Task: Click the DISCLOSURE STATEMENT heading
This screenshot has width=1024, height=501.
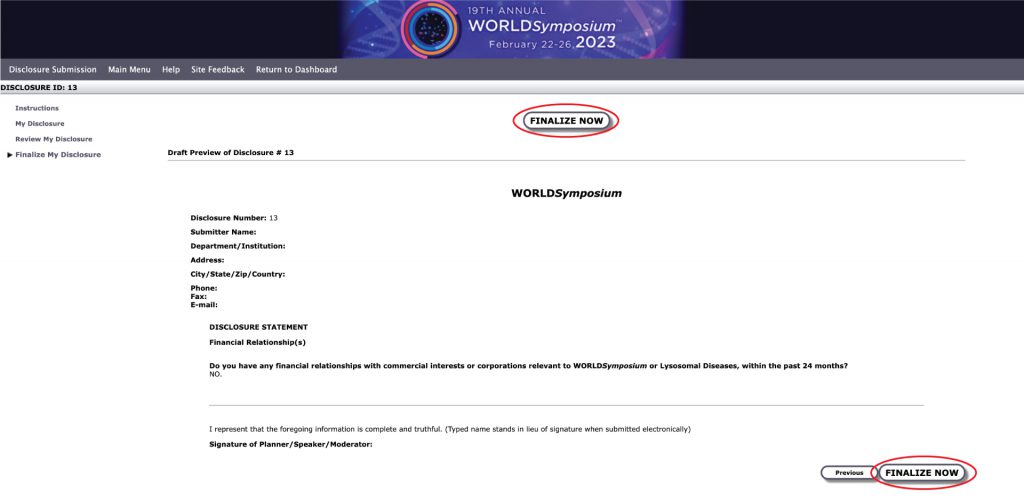Action: point(259,327)
